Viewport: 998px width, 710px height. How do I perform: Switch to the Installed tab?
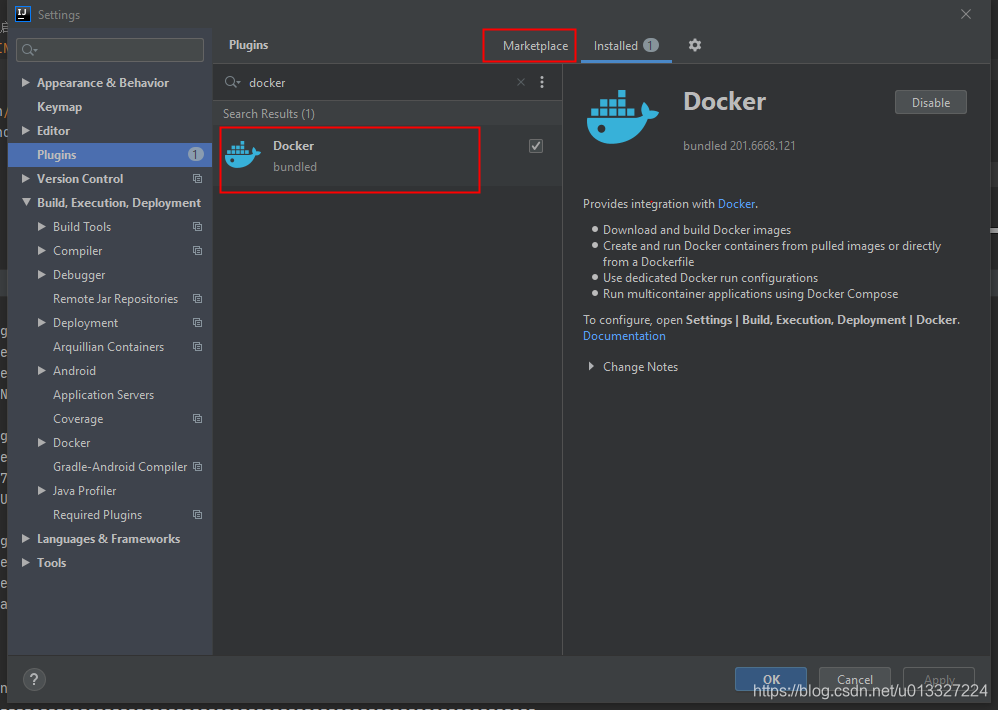pyautogui.click(x=617, y=45)
